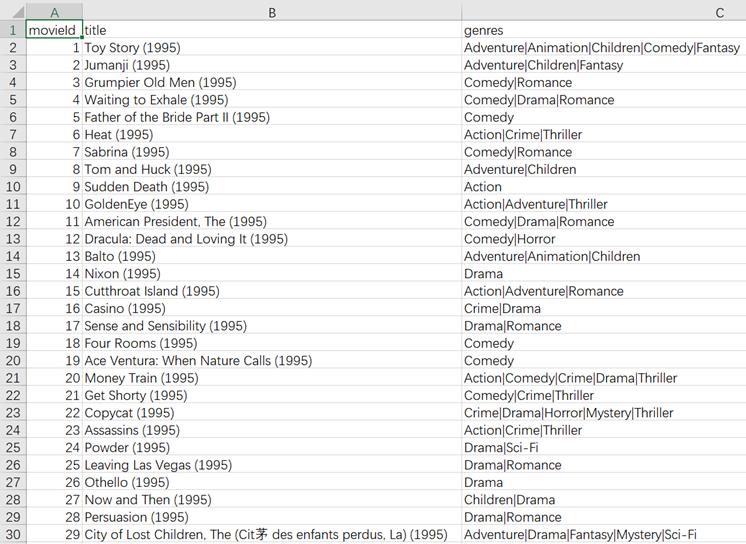Select Sense and Sensibility (1995) cell
Viewport: 746px width, 544px height.
tap(272, 326)
